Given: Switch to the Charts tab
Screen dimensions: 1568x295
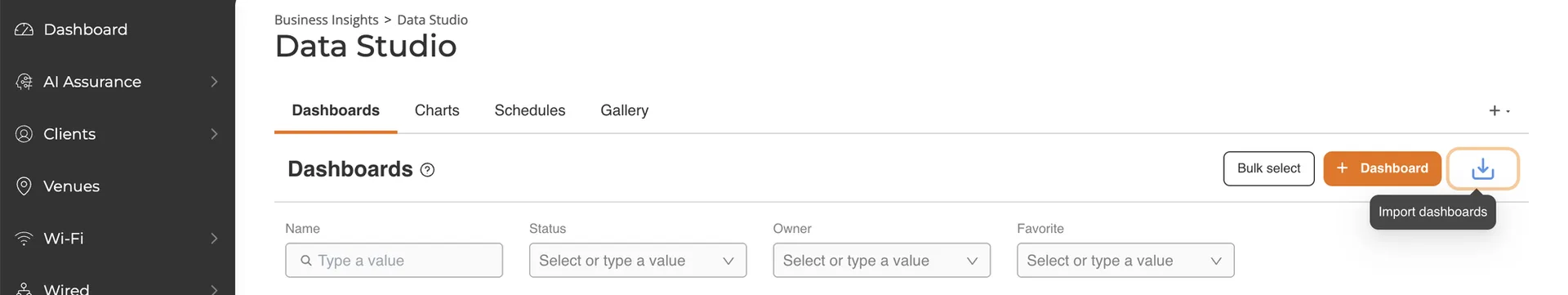Looking at the screenshot, I should click(437, 110).
